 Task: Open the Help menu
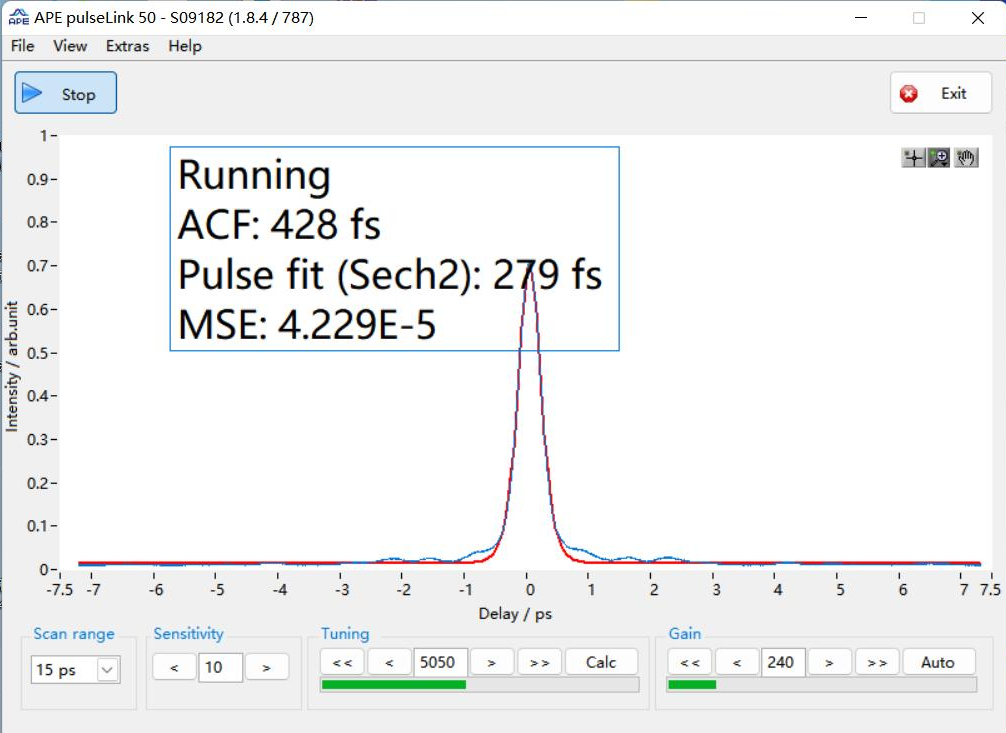185,46
